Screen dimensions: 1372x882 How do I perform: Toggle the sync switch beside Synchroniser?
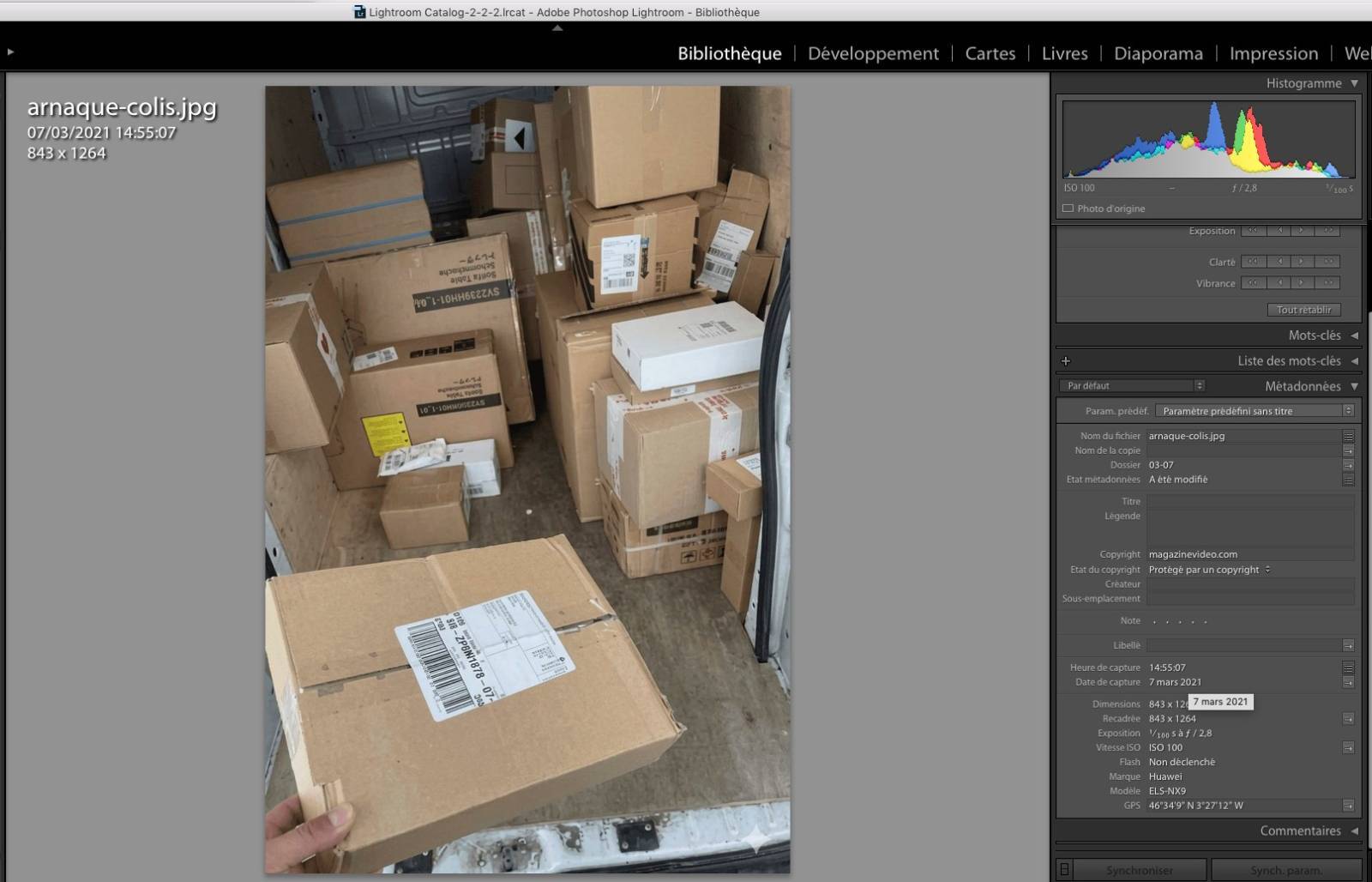pos(1064,870)
